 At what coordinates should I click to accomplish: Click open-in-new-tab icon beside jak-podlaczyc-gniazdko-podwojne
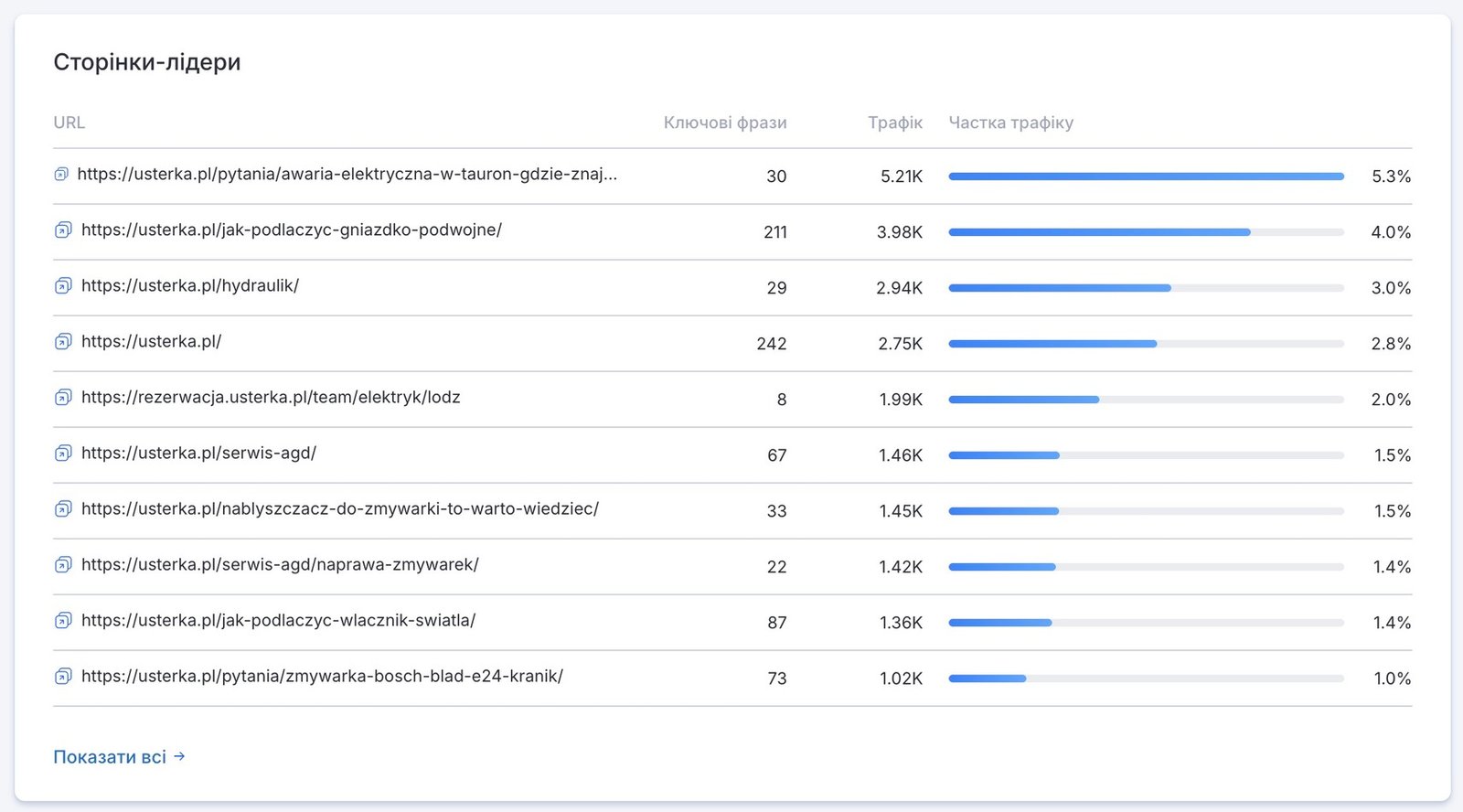[63, 230]
